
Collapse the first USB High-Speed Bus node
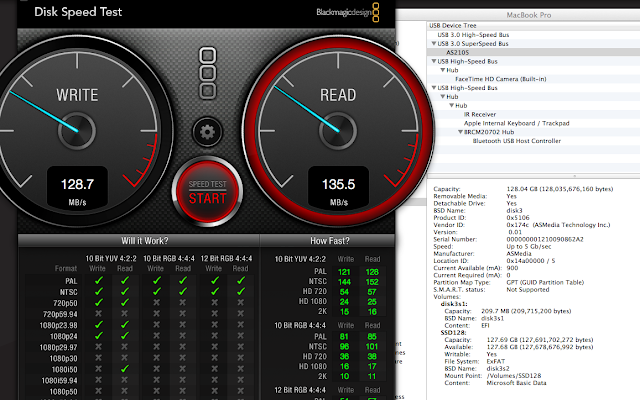click(x=433, y=61)
